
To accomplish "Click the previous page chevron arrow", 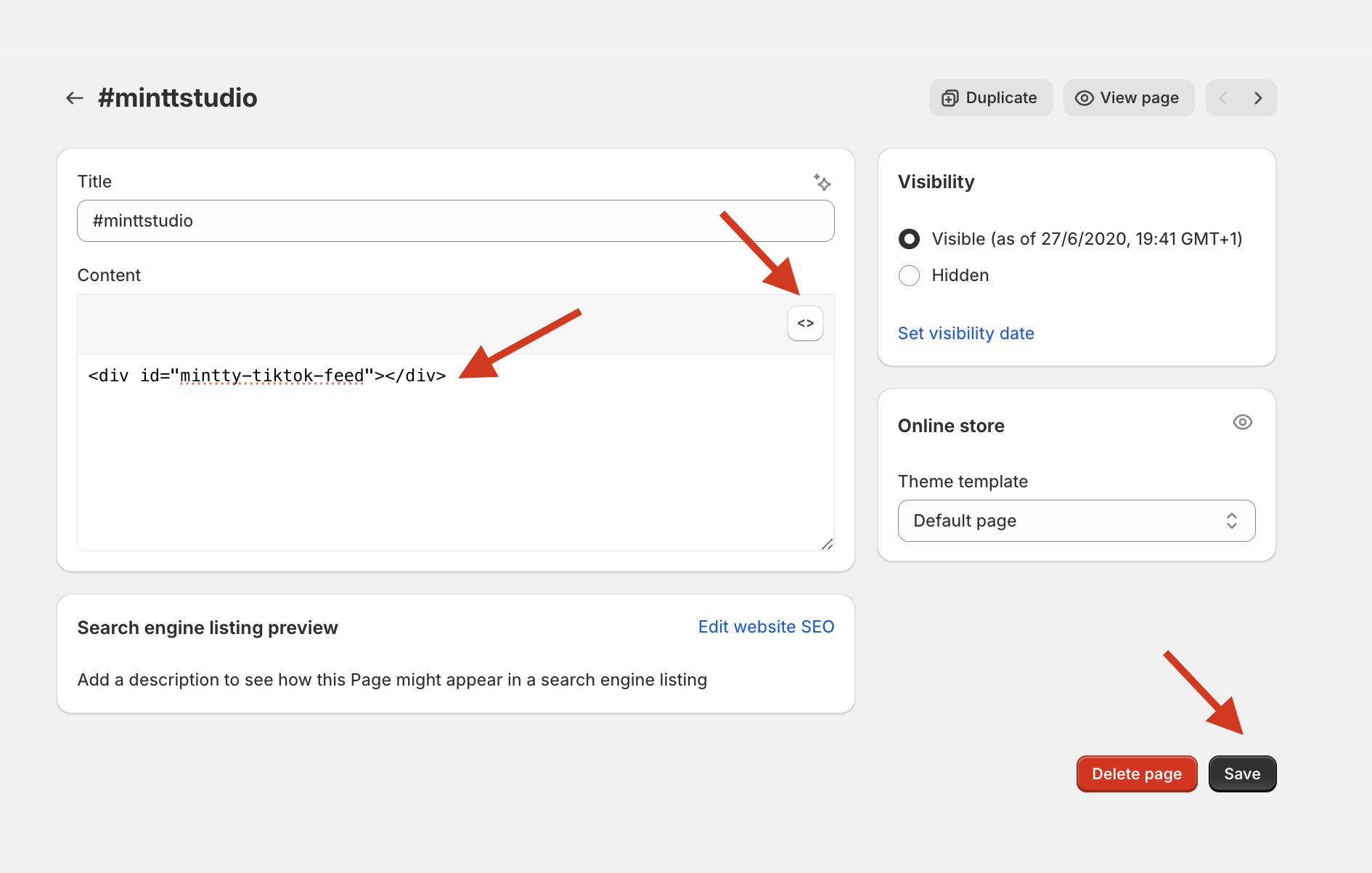I will (1223, 97).
